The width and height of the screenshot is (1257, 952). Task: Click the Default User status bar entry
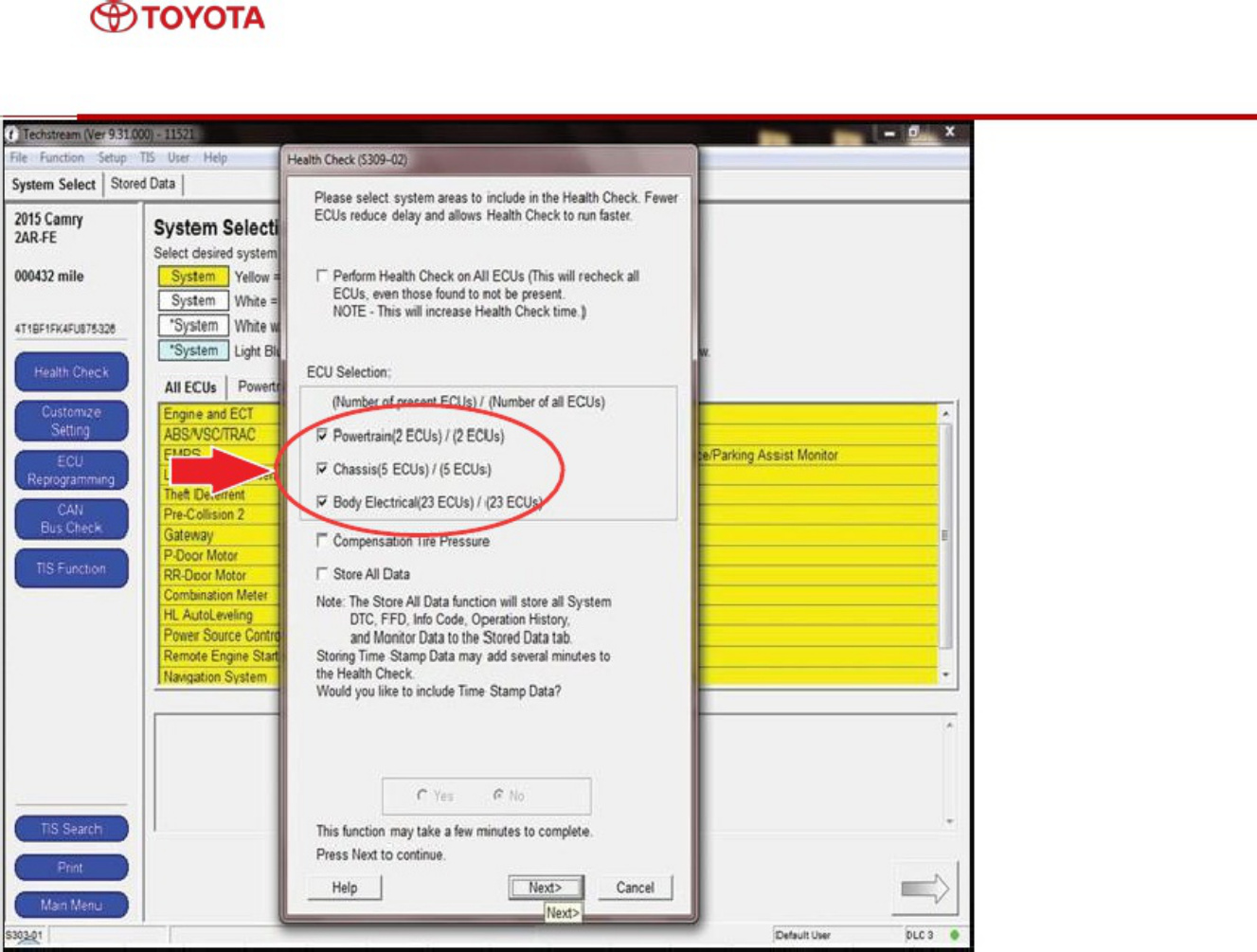[803, 935]
